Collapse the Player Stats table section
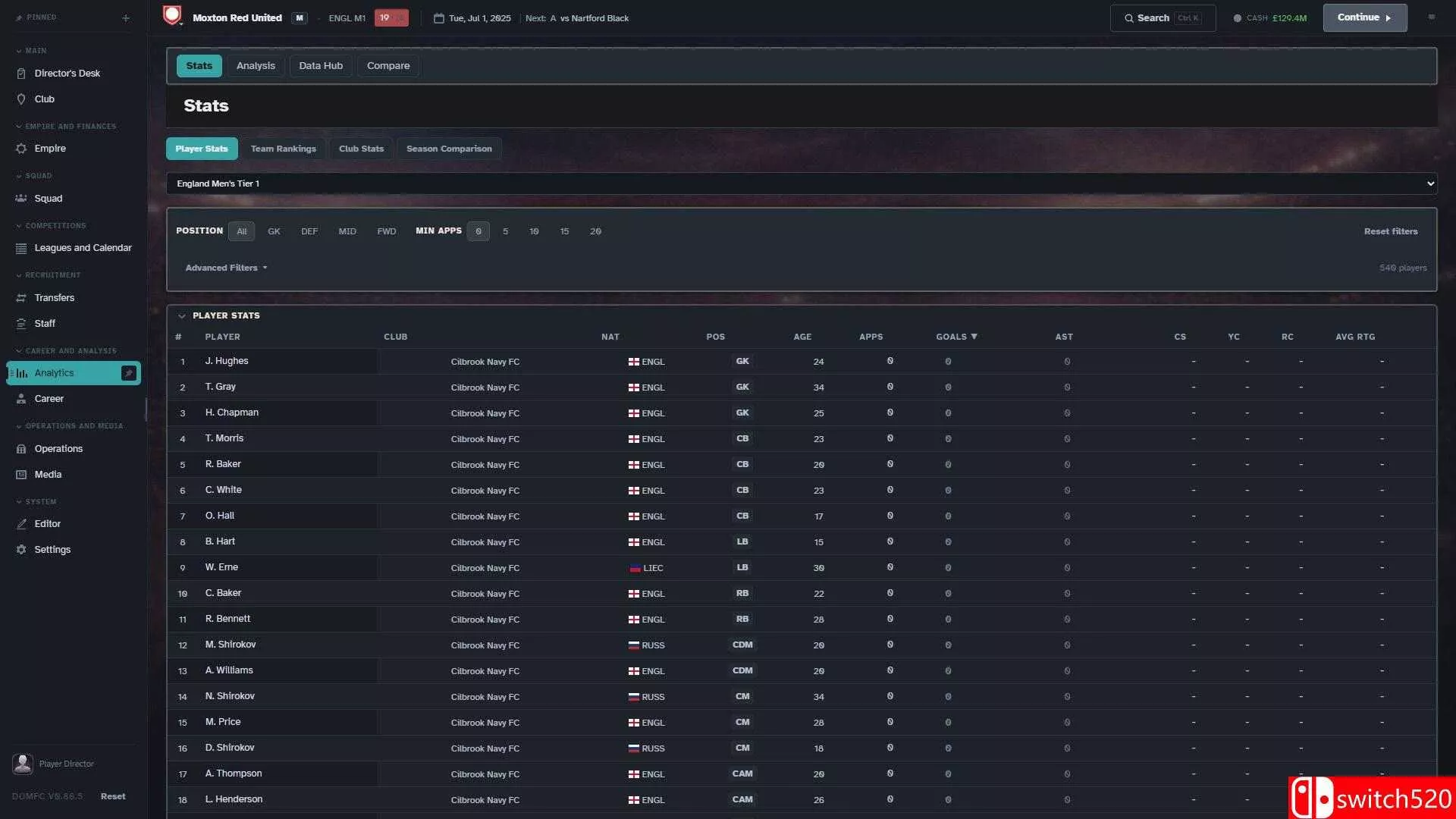Screen dimensions: 1456x819 pyautogui.click(x=182, y=315)
